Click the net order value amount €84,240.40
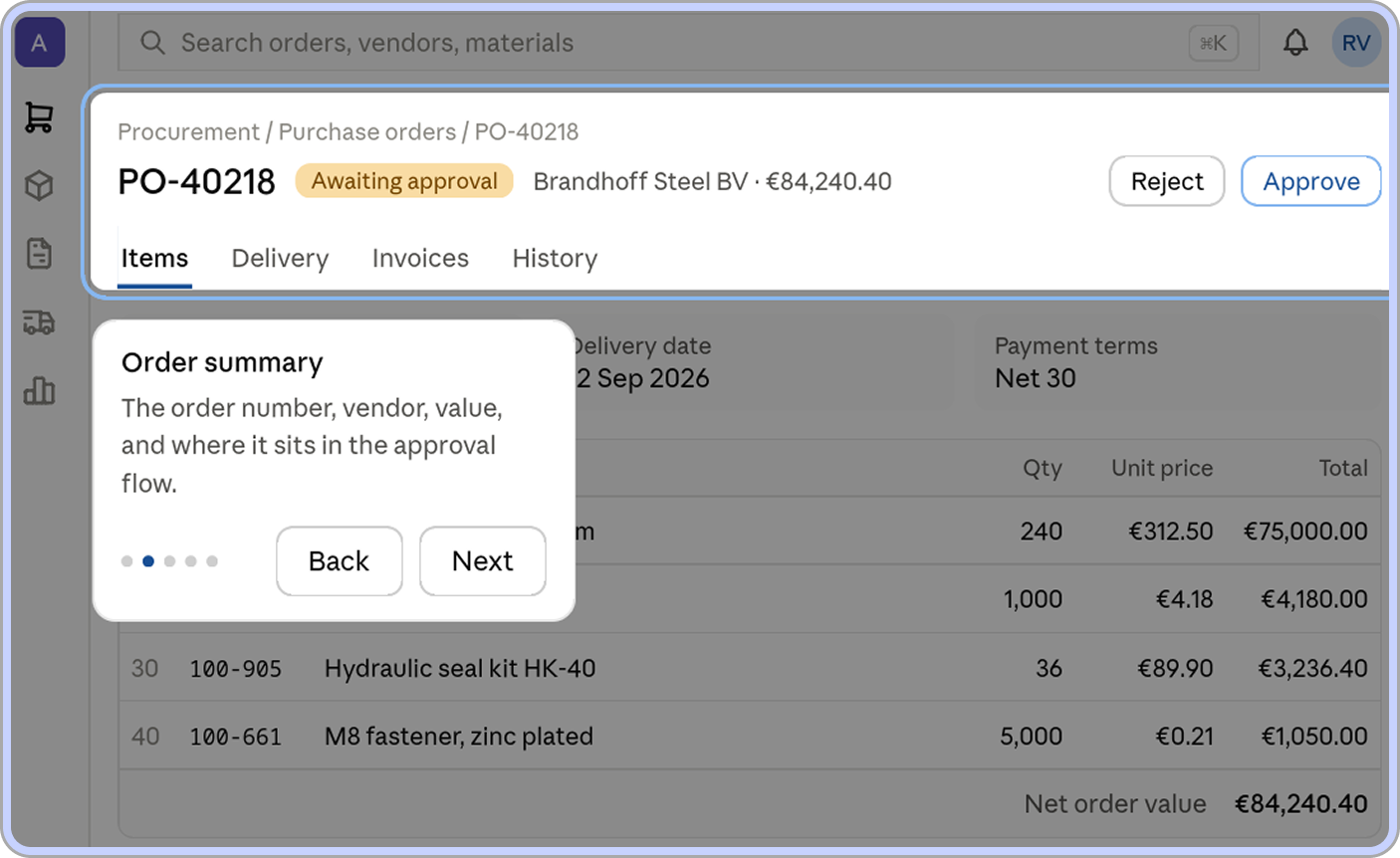 tap(1301, 803)
